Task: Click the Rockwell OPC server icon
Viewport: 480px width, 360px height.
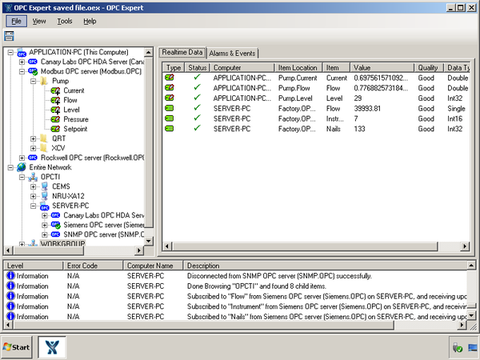Action: (x=33, y=158)
